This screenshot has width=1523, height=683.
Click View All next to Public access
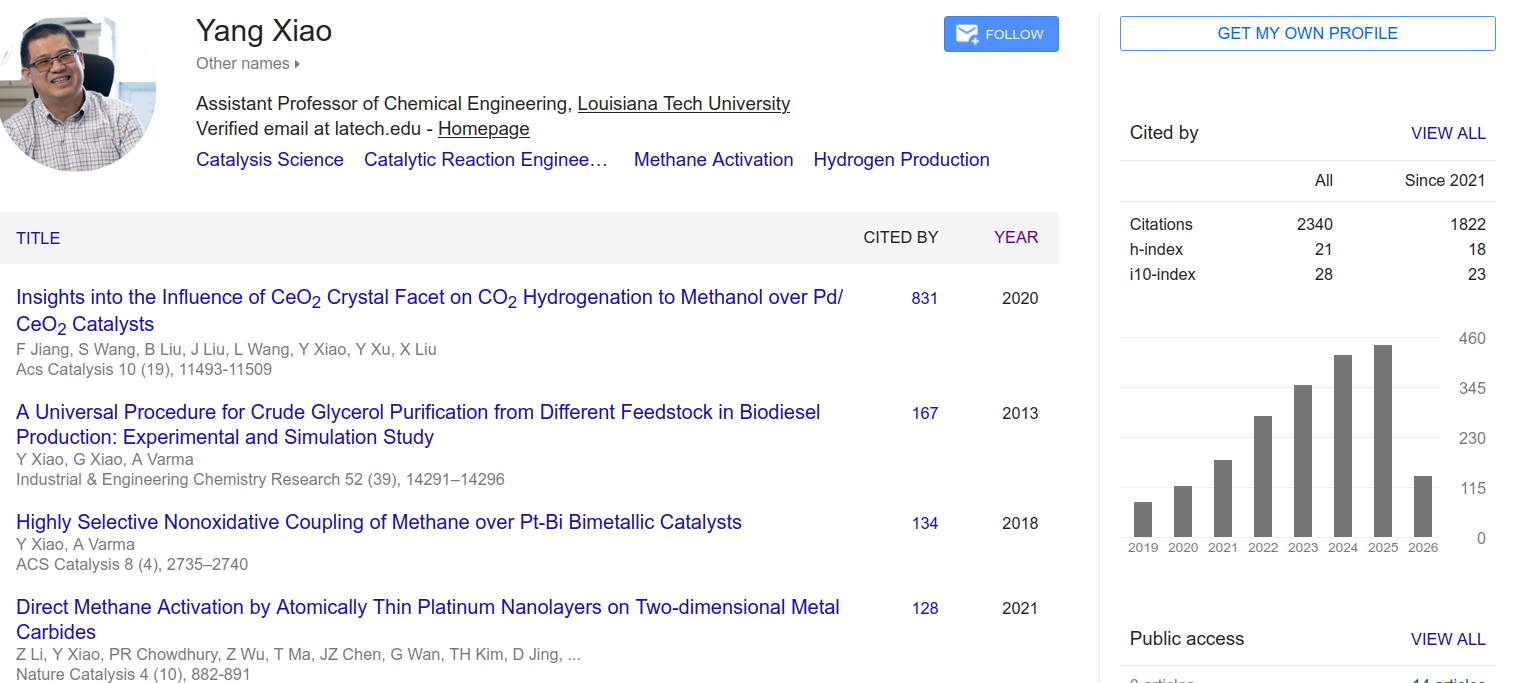point(1447,639)
